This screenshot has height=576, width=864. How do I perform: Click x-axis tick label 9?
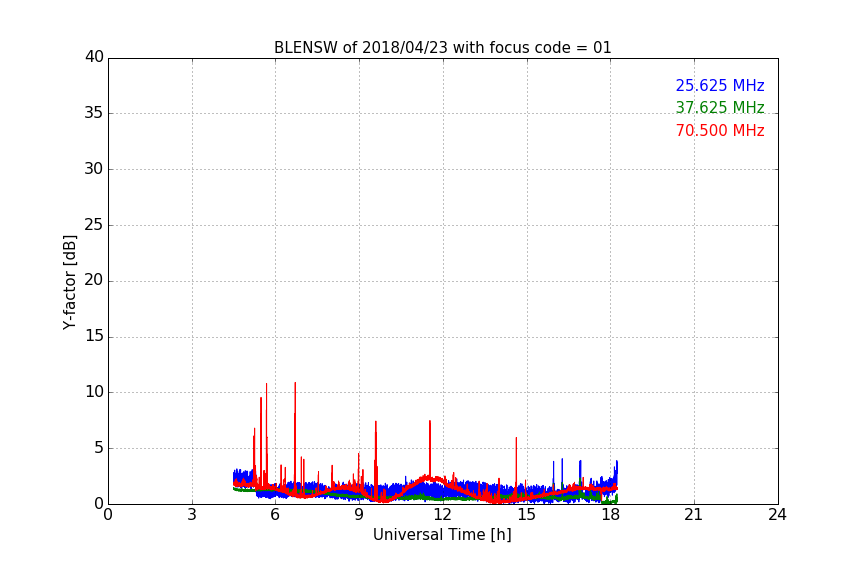(359, 515)
